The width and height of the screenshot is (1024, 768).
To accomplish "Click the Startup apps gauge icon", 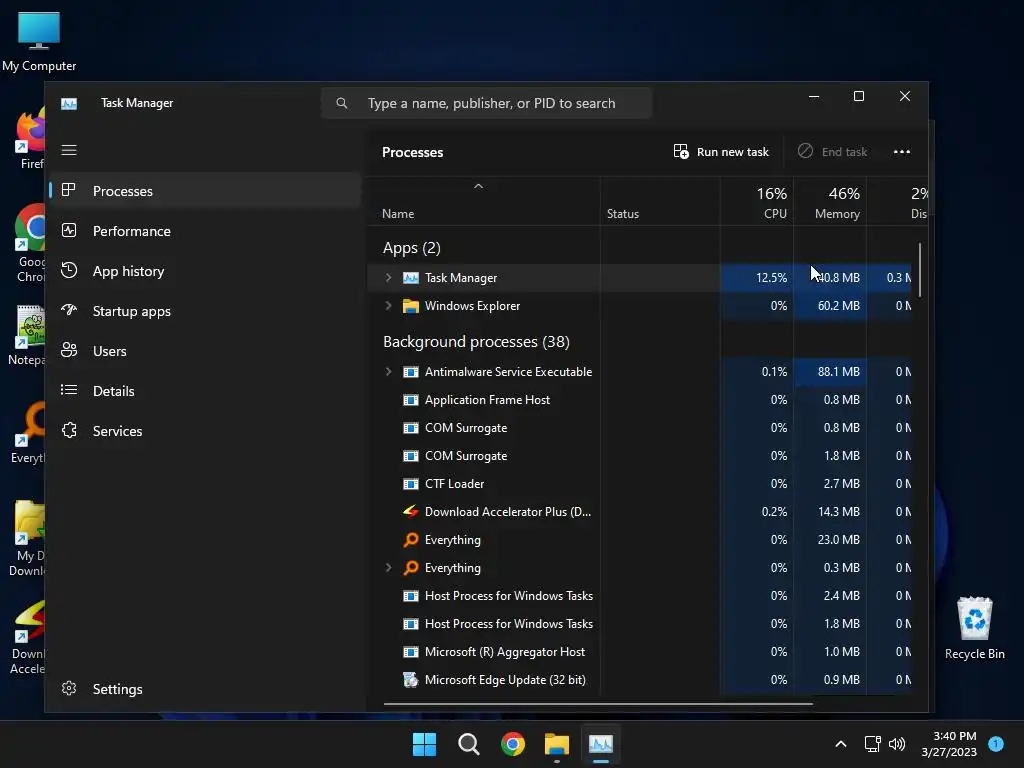I will point(69,310).
